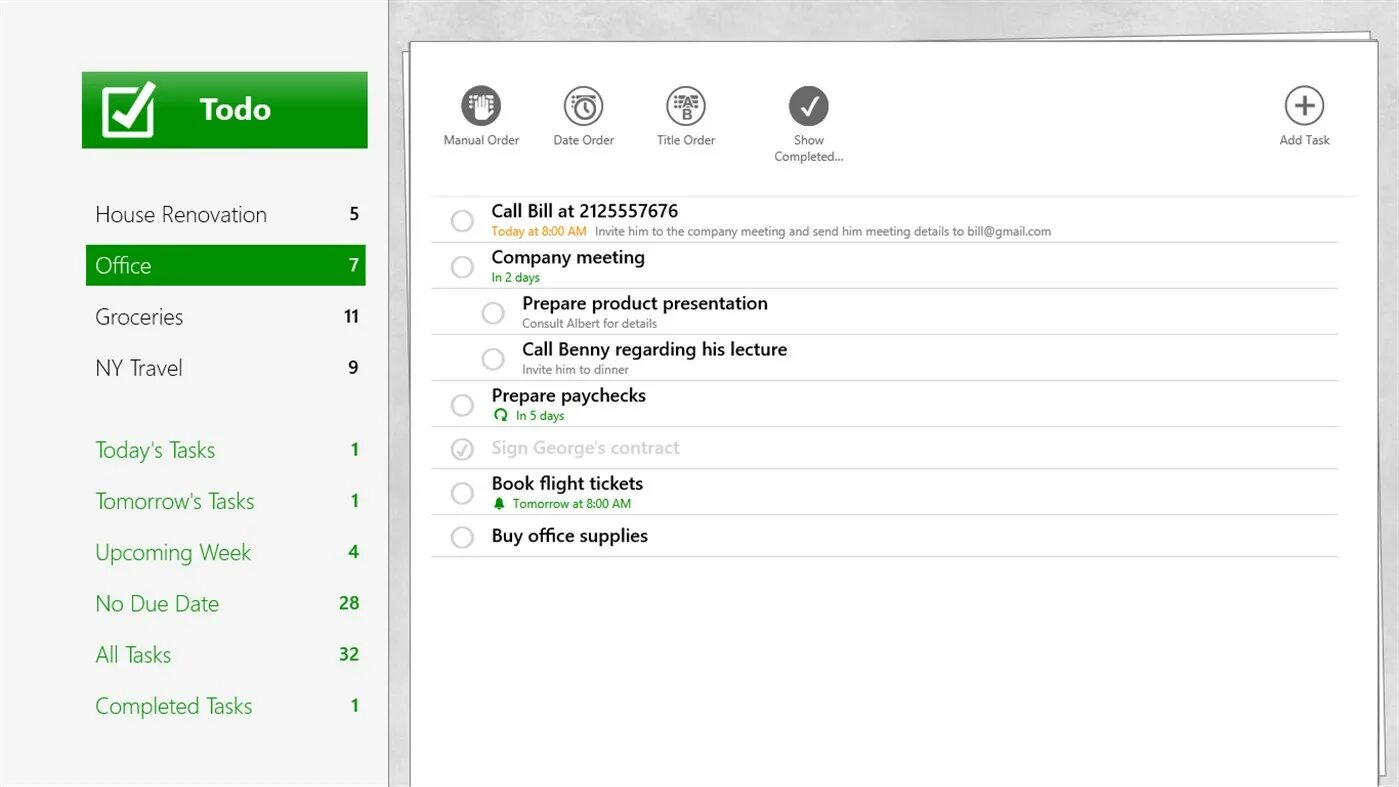Select the Manual Order sorting icon

coord(481,104)
